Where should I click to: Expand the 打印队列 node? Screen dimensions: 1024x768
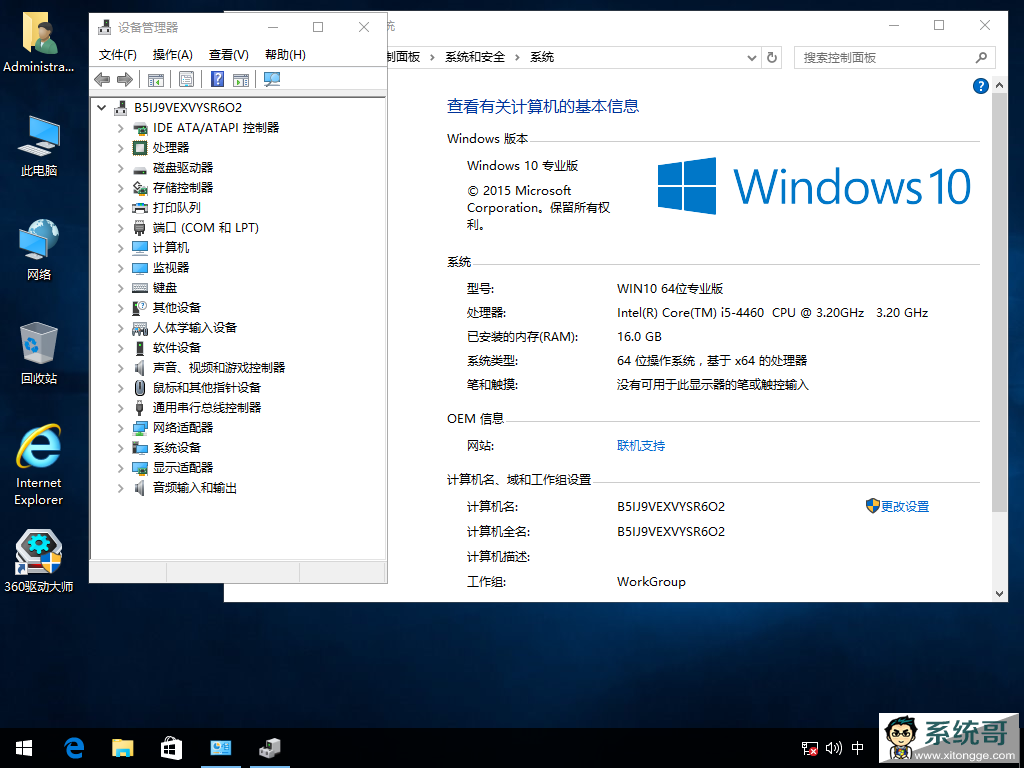(120, 208)
